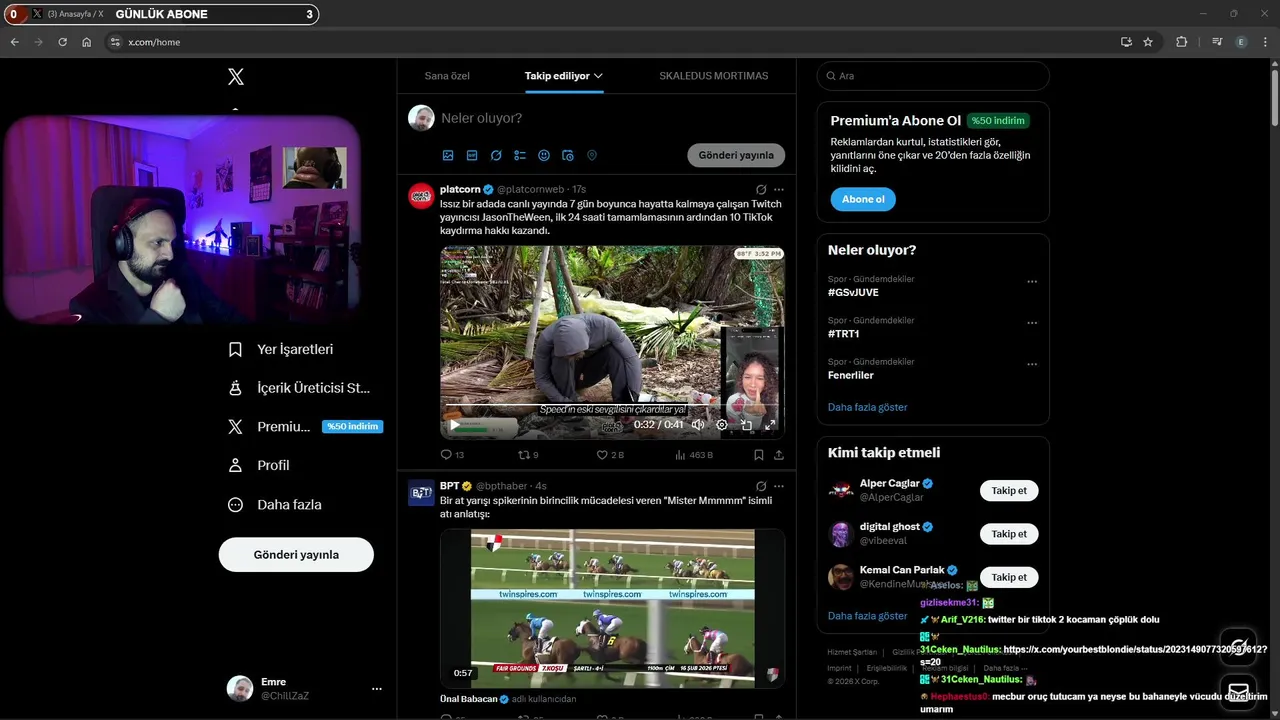Mute the platcorn video volume
This screenshot has width=1280, height=720.
point(698,425)
